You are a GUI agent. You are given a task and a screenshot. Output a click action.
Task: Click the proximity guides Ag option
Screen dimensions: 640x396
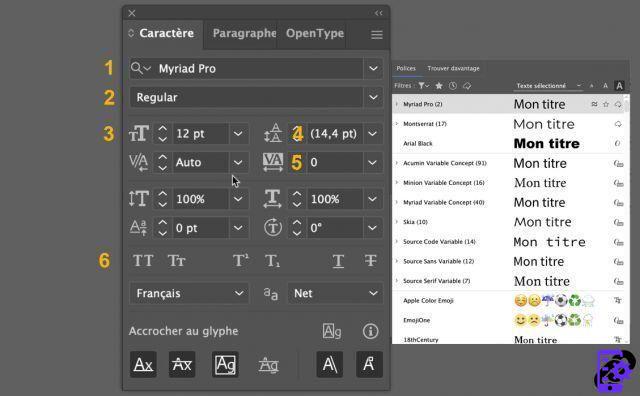click(269, 364)
